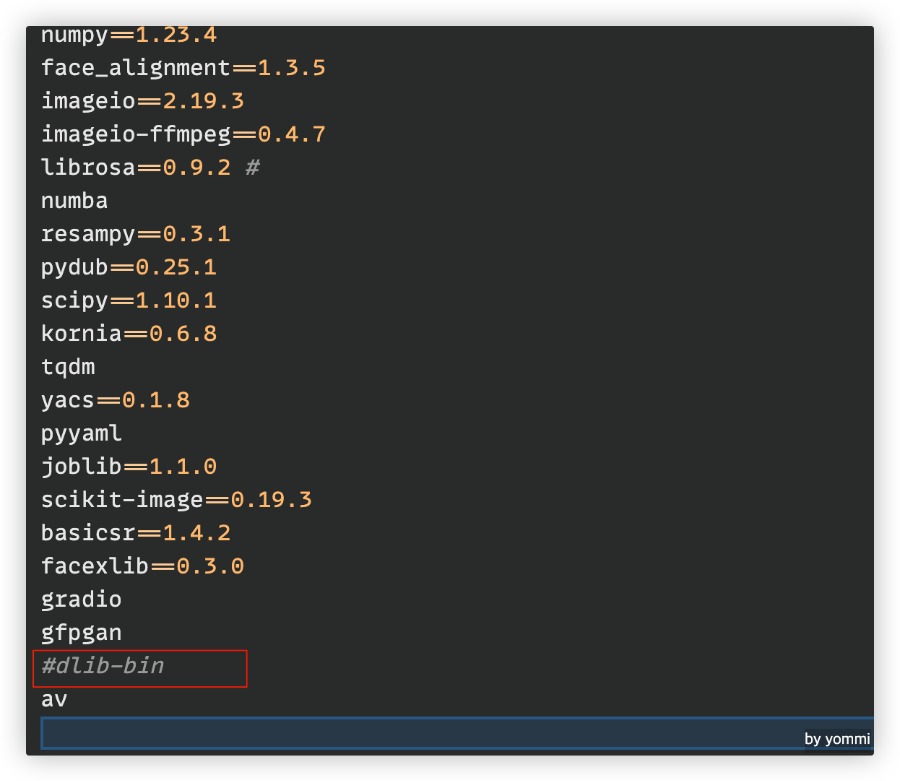Select the kornia==0.6.8 line

click(129, 334)
